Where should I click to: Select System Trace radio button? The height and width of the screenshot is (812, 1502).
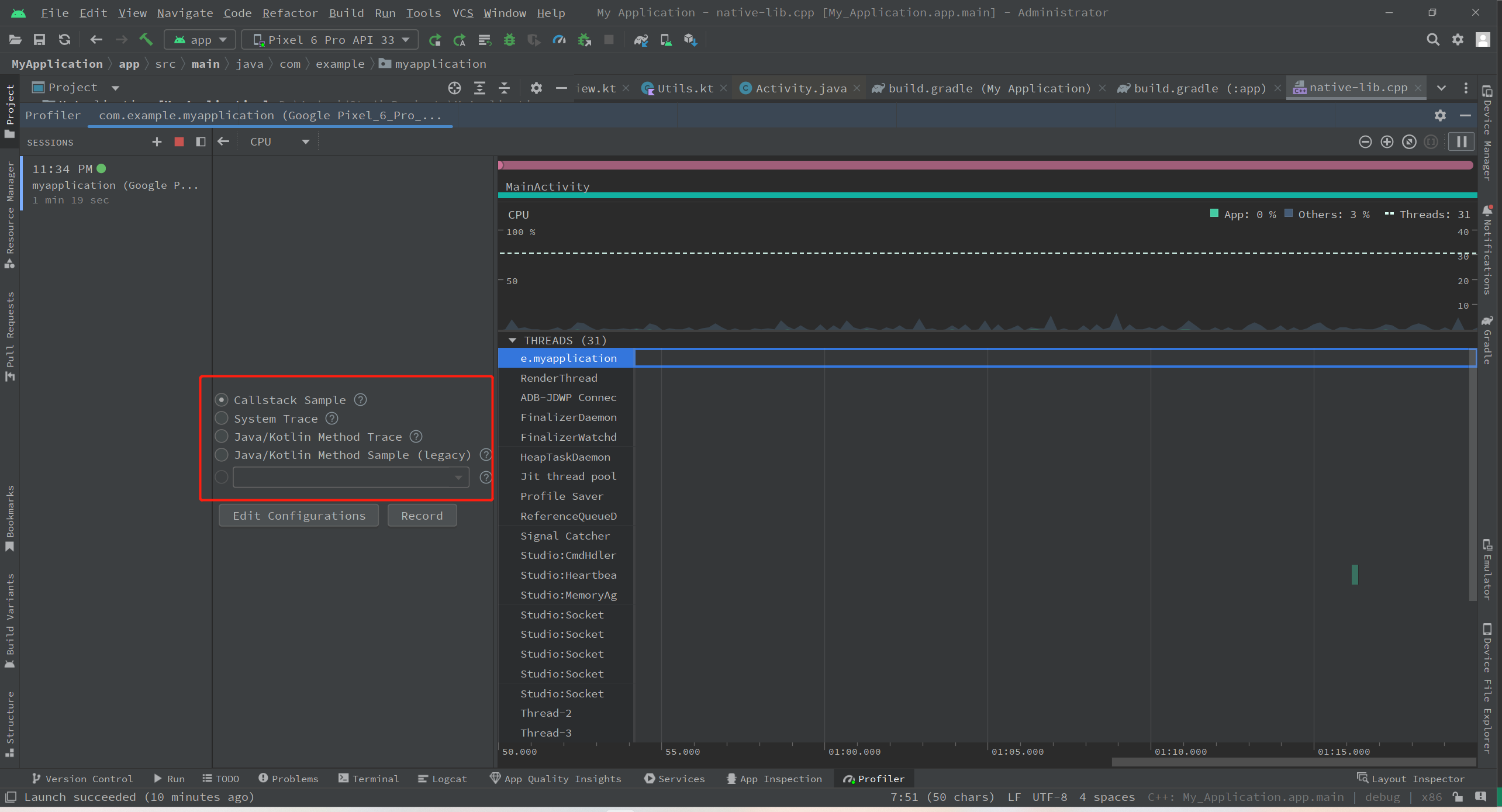(222, 419)
